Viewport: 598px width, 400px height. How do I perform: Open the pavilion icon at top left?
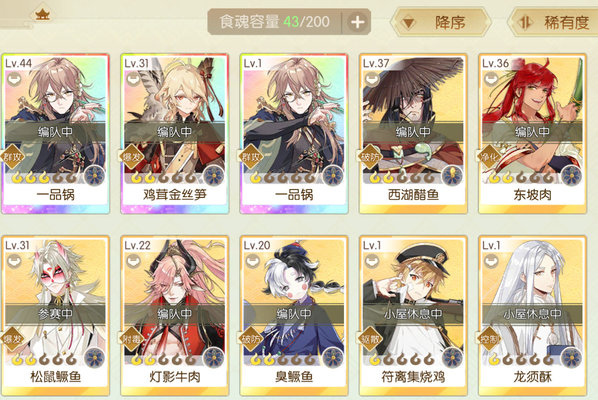point(43,14)
